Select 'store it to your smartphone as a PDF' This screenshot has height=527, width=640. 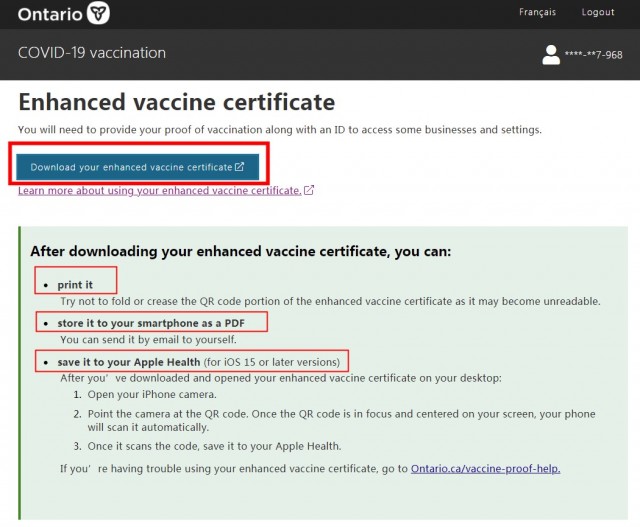[x=151, y=323]
